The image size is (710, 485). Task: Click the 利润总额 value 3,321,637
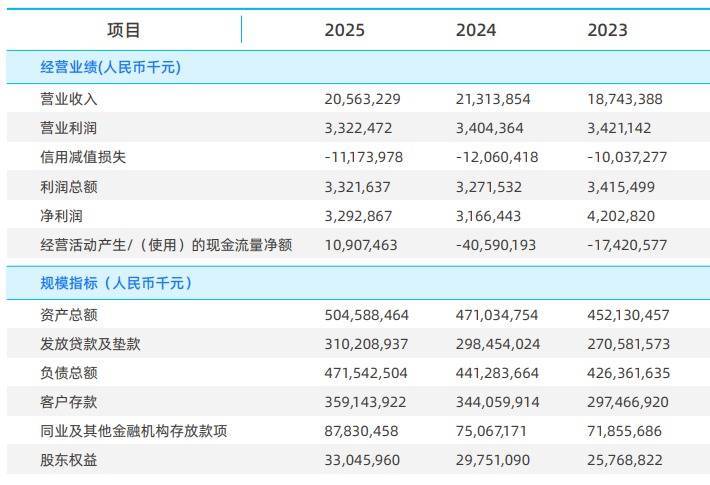click(x=358, y=186)
